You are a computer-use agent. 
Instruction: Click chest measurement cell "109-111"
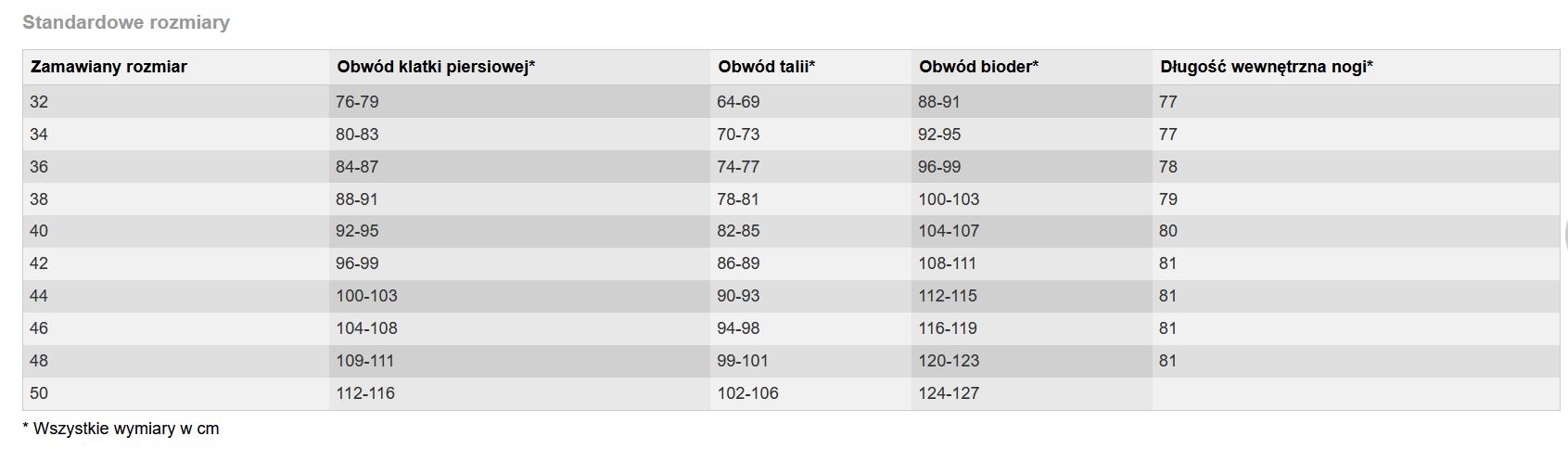pos(365,361)
